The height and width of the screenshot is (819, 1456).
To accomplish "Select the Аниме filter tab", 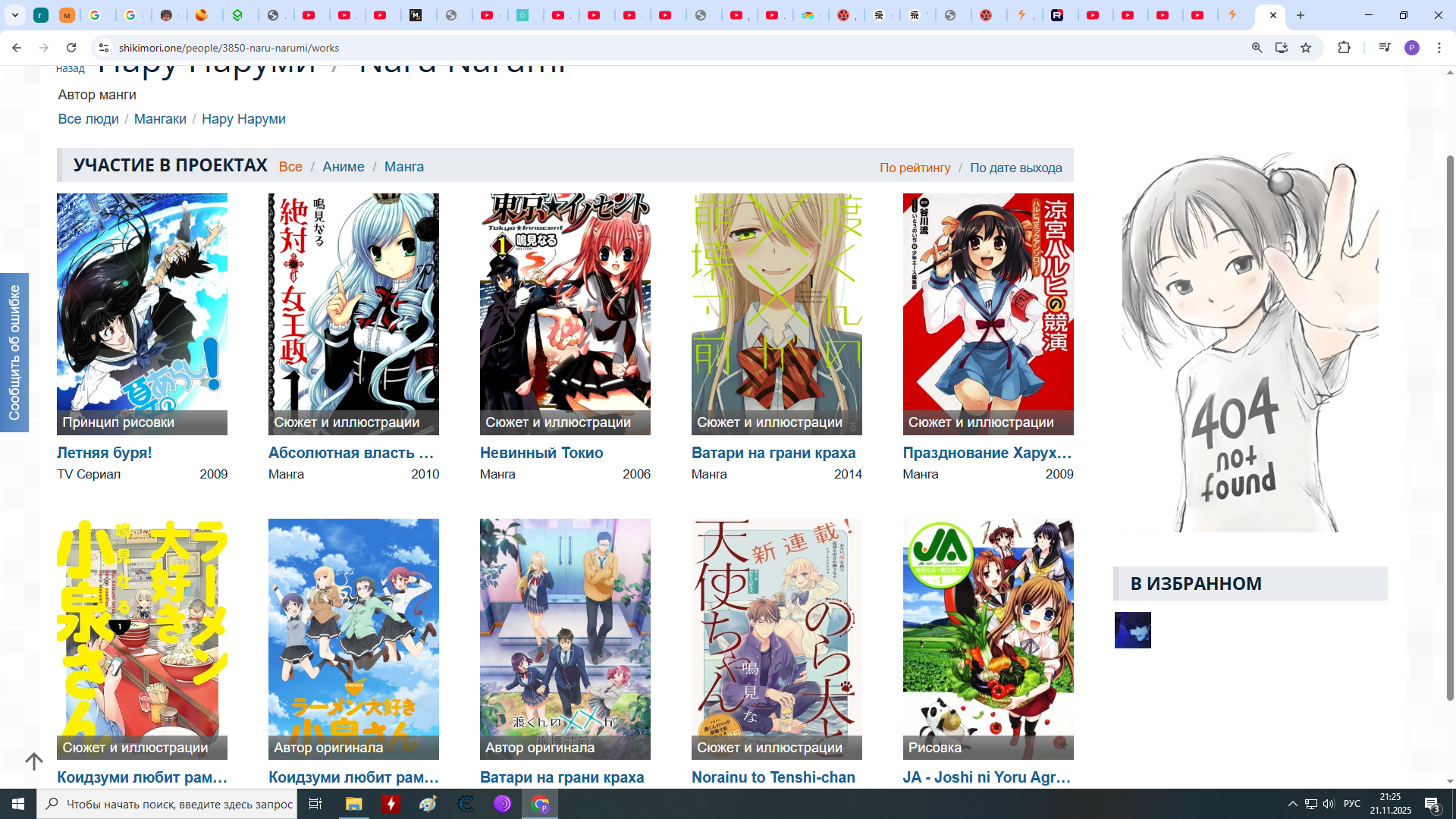I will tap(343, 167).
